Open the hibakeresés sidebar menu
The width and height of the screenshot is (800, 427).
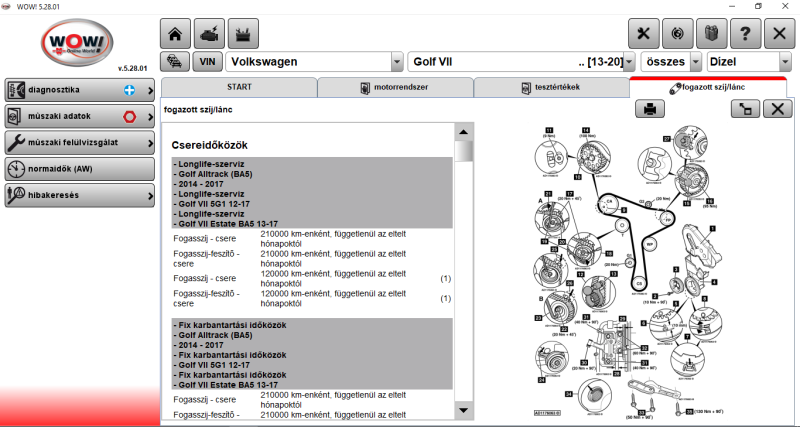pyautogui.click(x=80, y=195)
